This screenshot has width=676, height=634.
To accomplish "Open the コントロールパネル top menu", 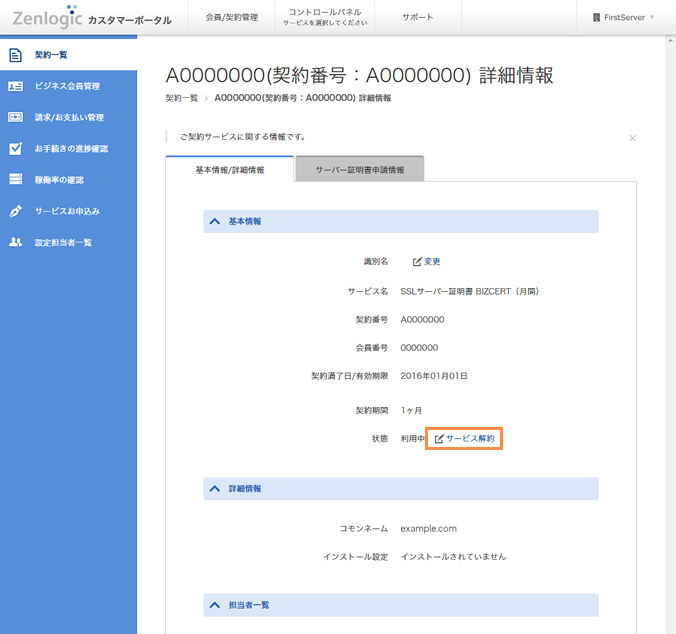I will click(325, 18).
